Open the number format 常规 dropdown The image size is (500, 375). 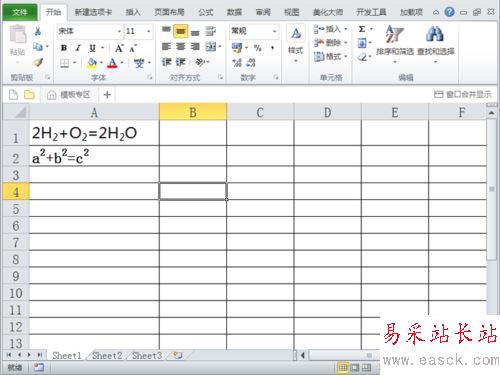[274, 31]
